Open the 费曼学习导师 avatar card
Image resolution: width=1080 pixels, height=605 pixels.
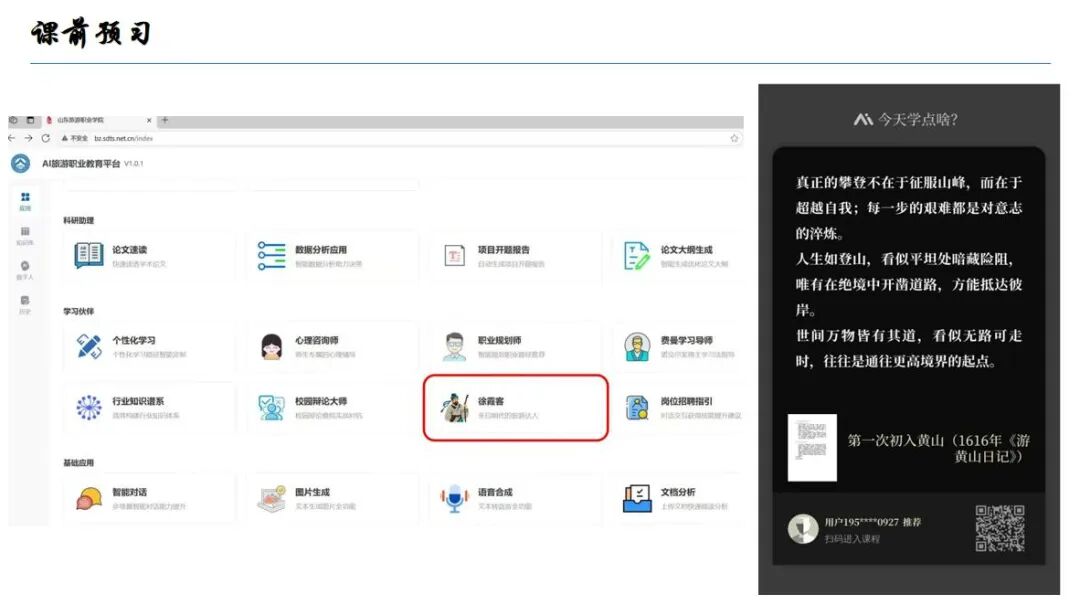coord(678,347)
